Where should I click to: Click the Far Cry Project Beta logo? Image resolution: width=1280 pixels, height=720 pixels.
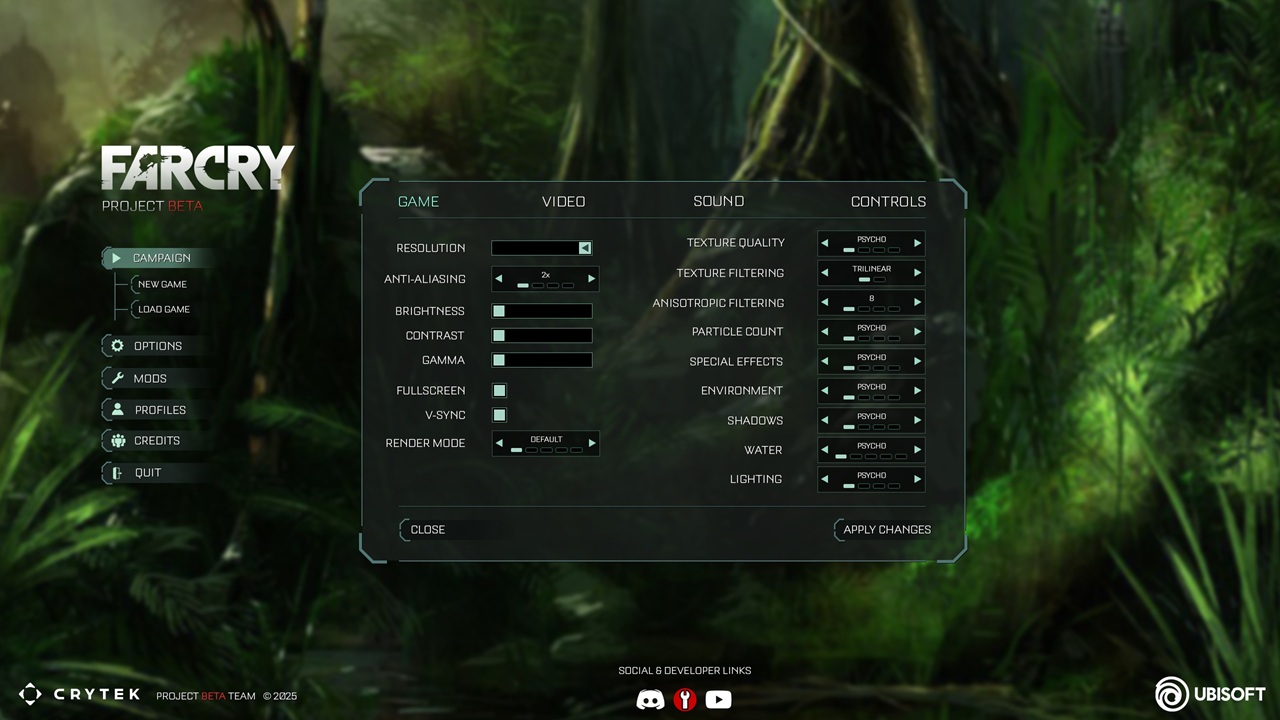coord(197,178)
